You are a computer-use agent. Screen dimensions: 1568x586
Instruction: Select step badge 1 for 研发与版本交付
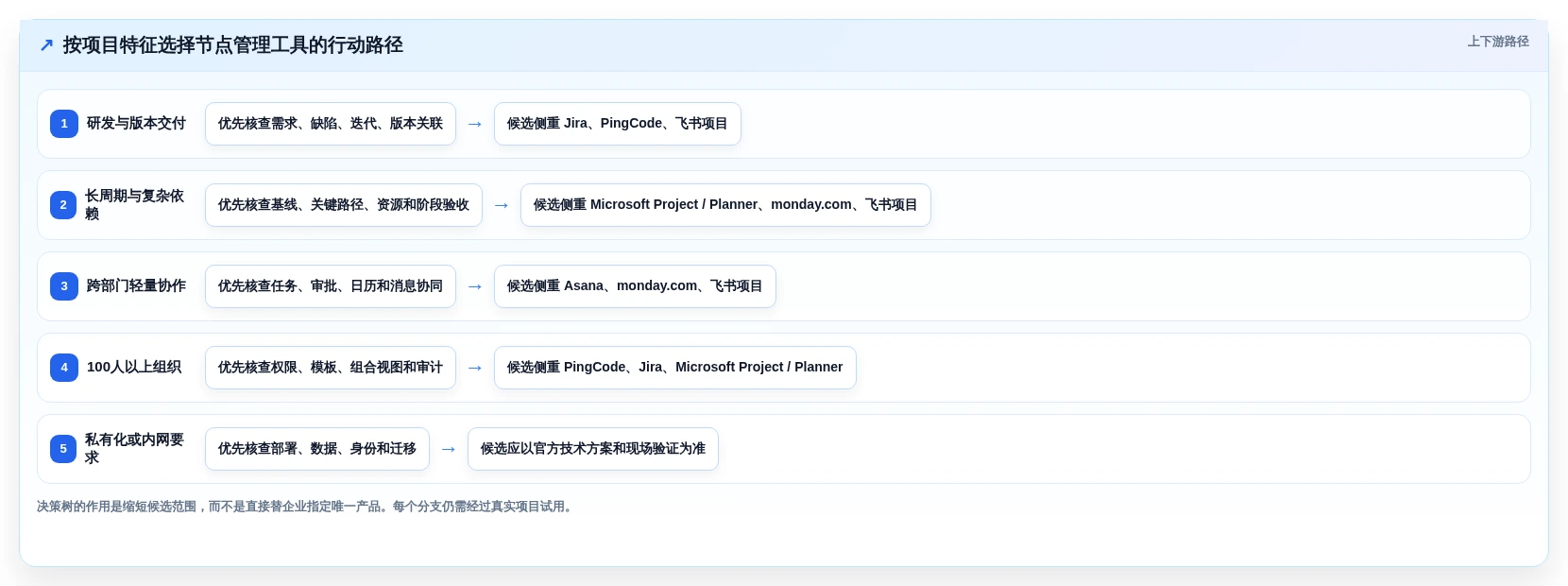coord(64,124)
